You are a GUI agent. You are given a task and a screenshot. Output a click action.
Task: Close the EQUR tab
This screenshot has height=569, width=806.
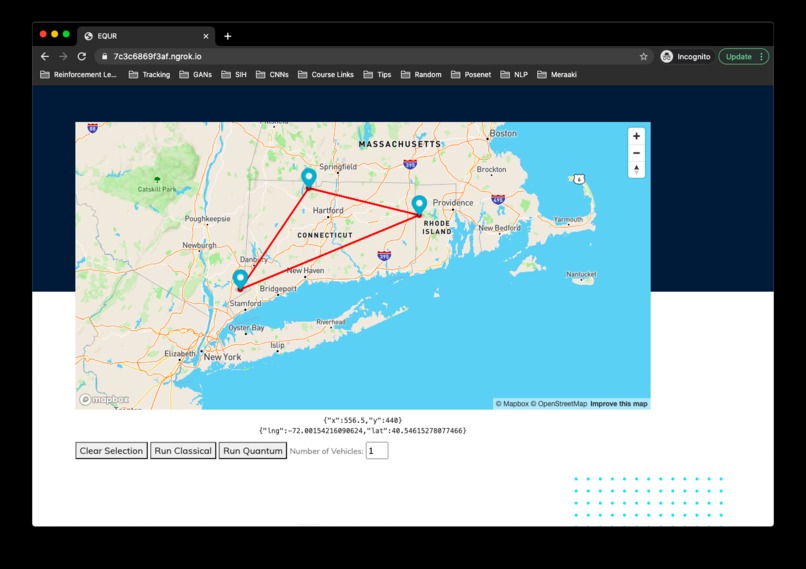point(206,36)
